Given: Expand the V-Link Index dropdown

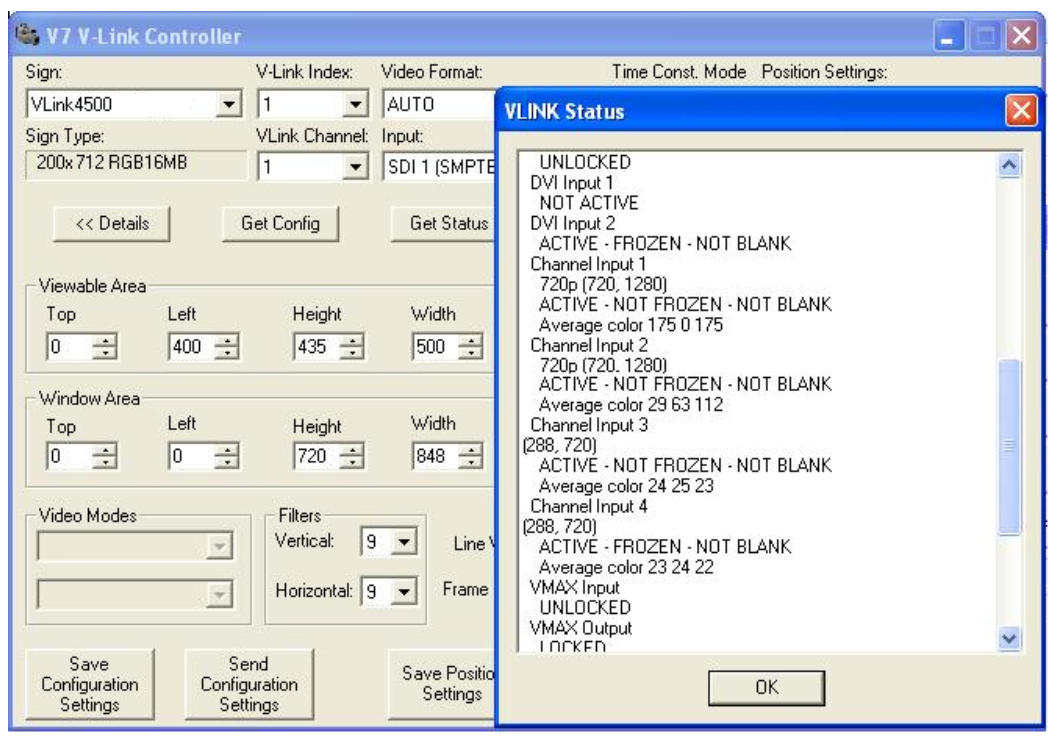Looking at the screenshot, I should (x=353, y=107).
